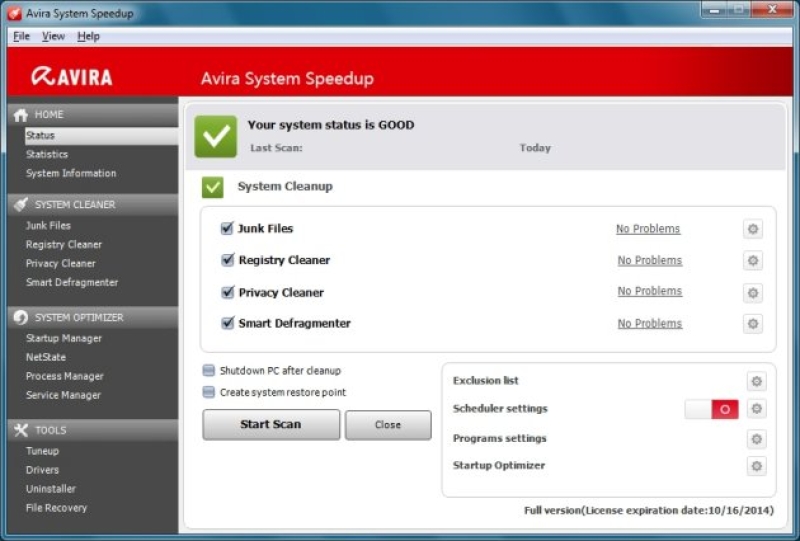This screenshot has width=800, height=541.
Task: Click the Startup Optimizer label
Action: click(499, 465)
